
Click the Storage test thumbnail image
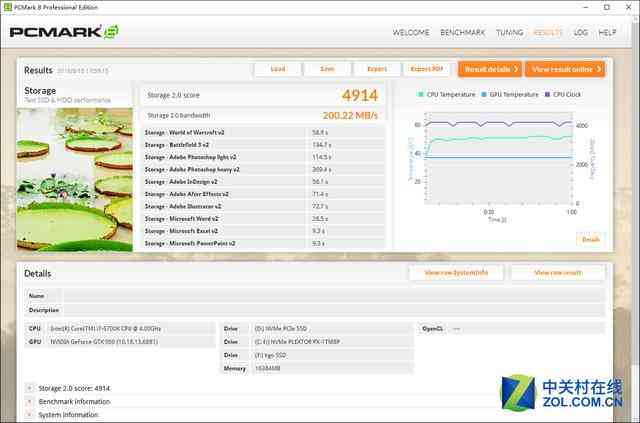point(75,178)
